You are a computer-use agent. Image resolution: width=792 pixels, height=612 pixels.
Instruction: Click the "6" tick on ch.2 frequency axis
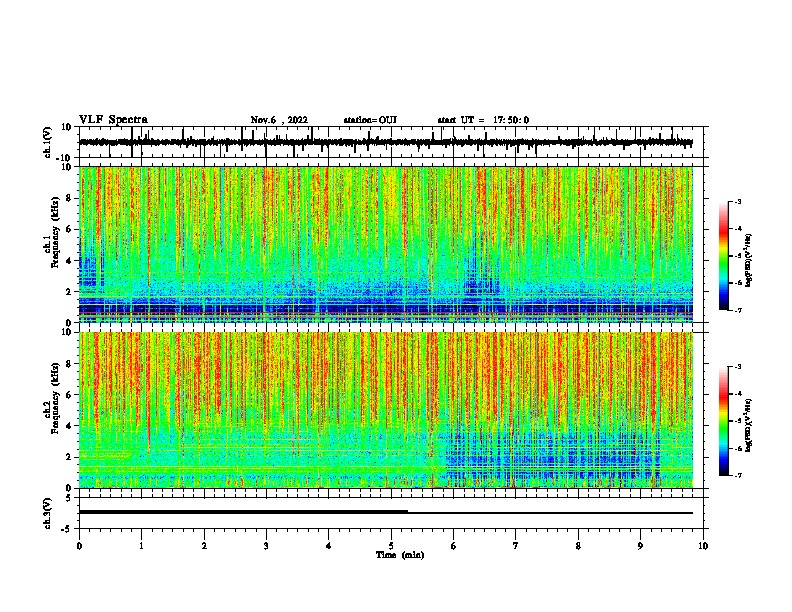[70, 395]
